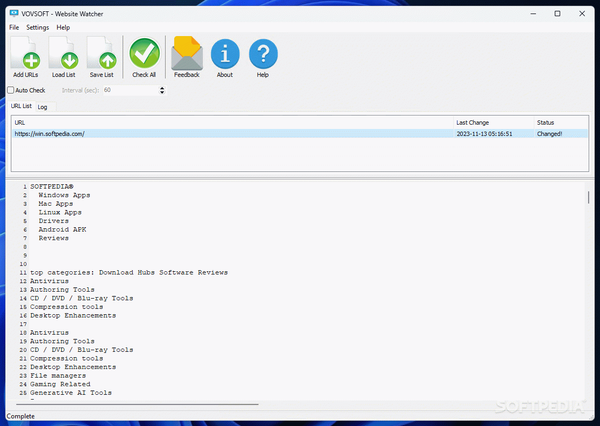
Task: Run the Check All green checkmark
Action: (144, 57)
